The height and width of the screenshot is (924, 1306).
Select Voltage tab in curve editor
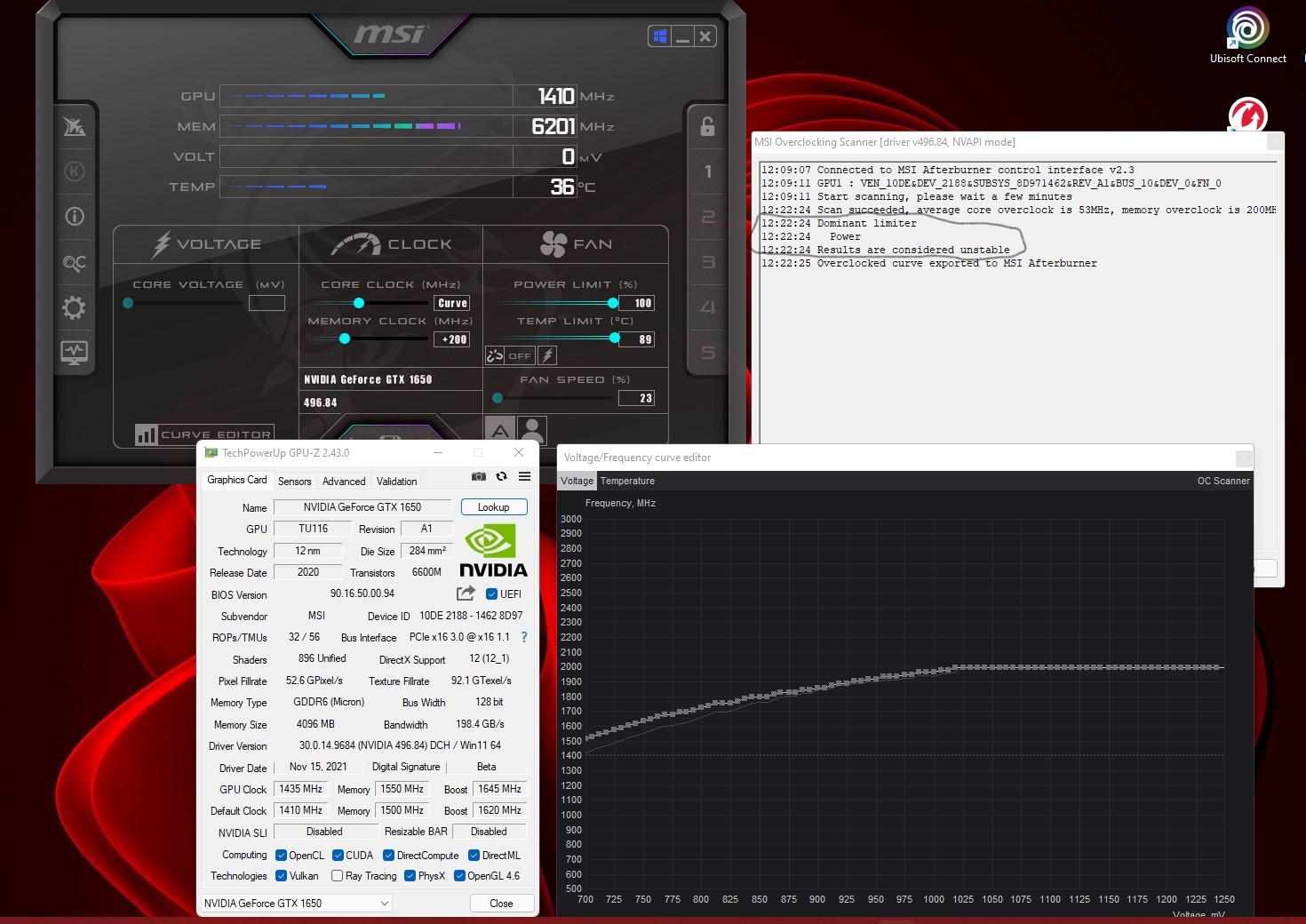[x=577, y=481]
